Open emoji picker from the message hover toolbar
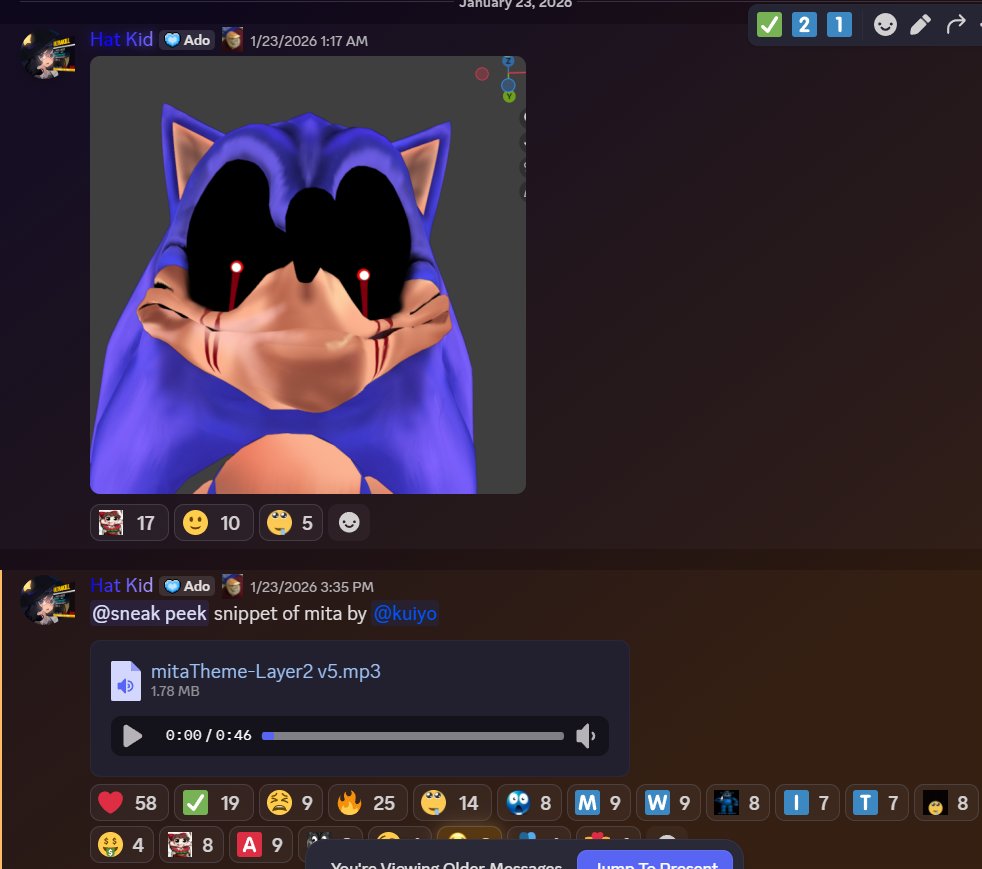This screenshot has width=982, height=869. point(885,25)
